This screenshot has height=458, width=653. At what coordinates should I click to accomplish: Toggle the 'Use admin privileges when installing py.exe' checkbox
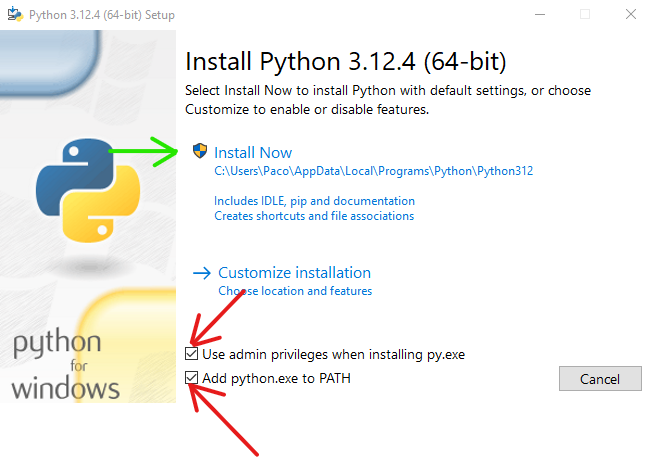192,354
